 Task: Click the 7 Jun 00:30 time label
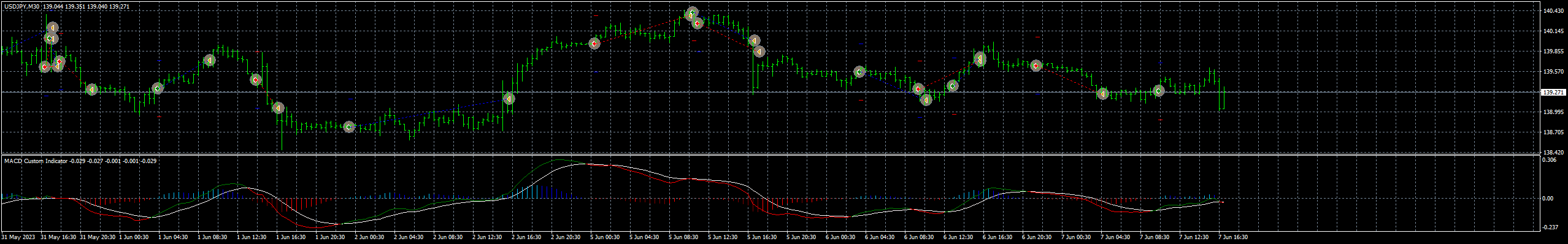click(1075, 237)
